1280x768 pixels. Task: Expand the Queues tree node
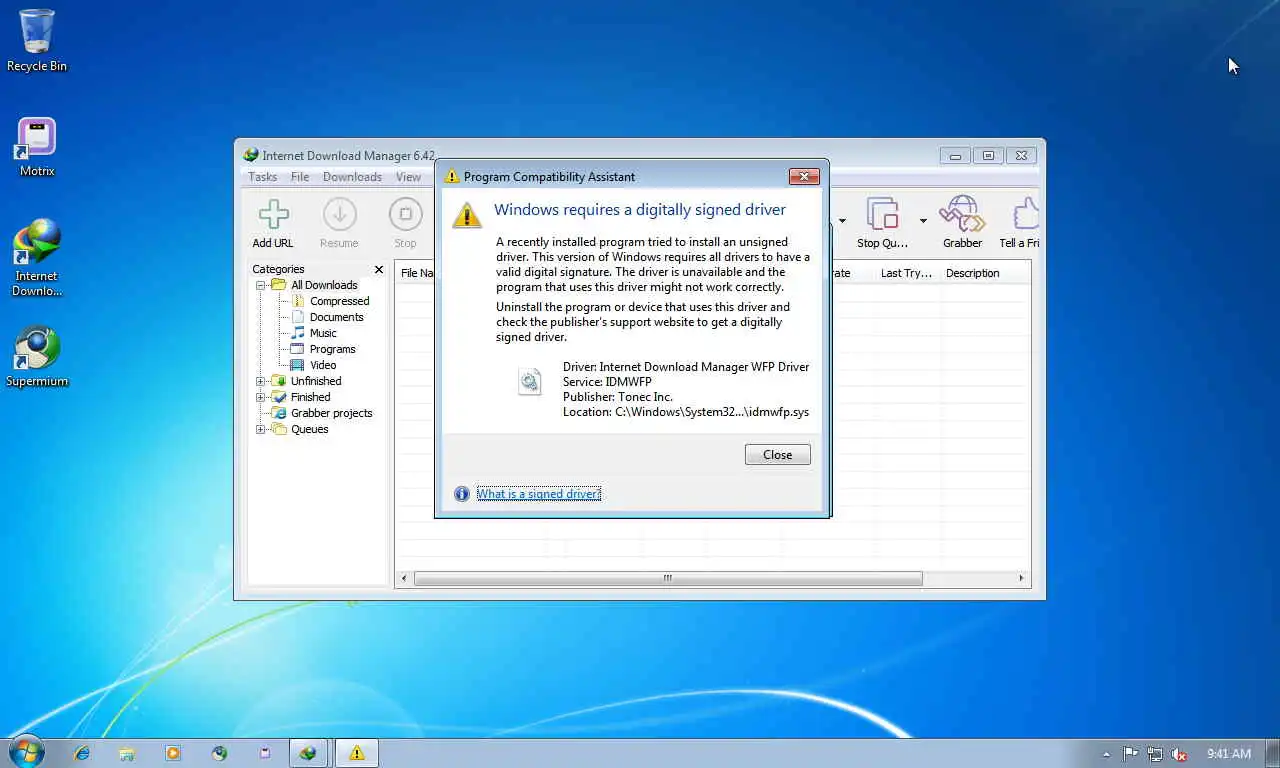tap(261, 429)
